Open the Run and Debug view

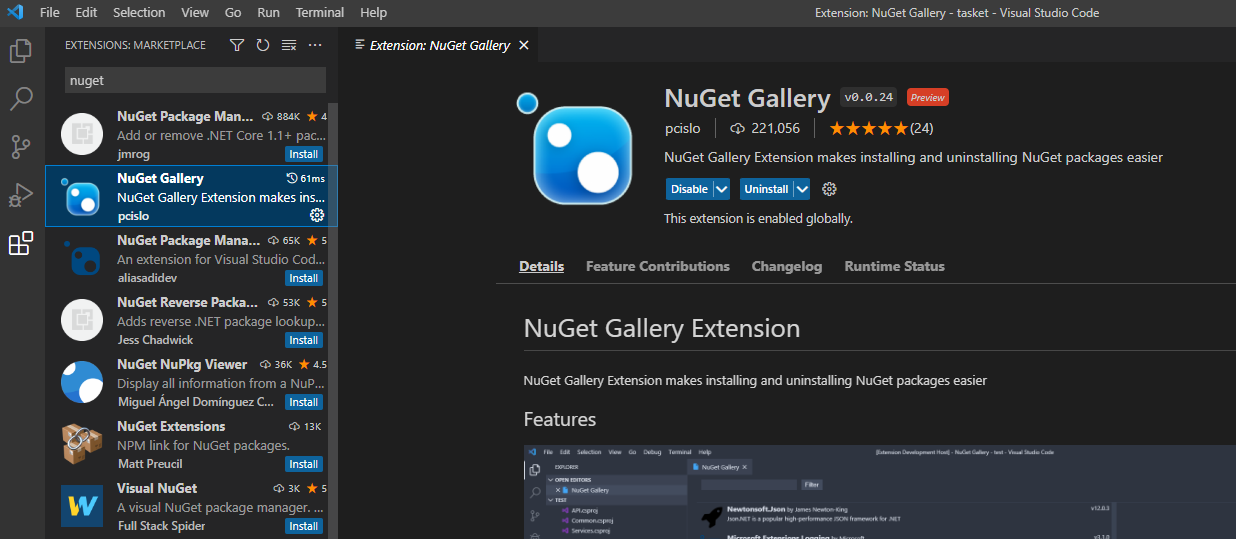coord(21,195)
